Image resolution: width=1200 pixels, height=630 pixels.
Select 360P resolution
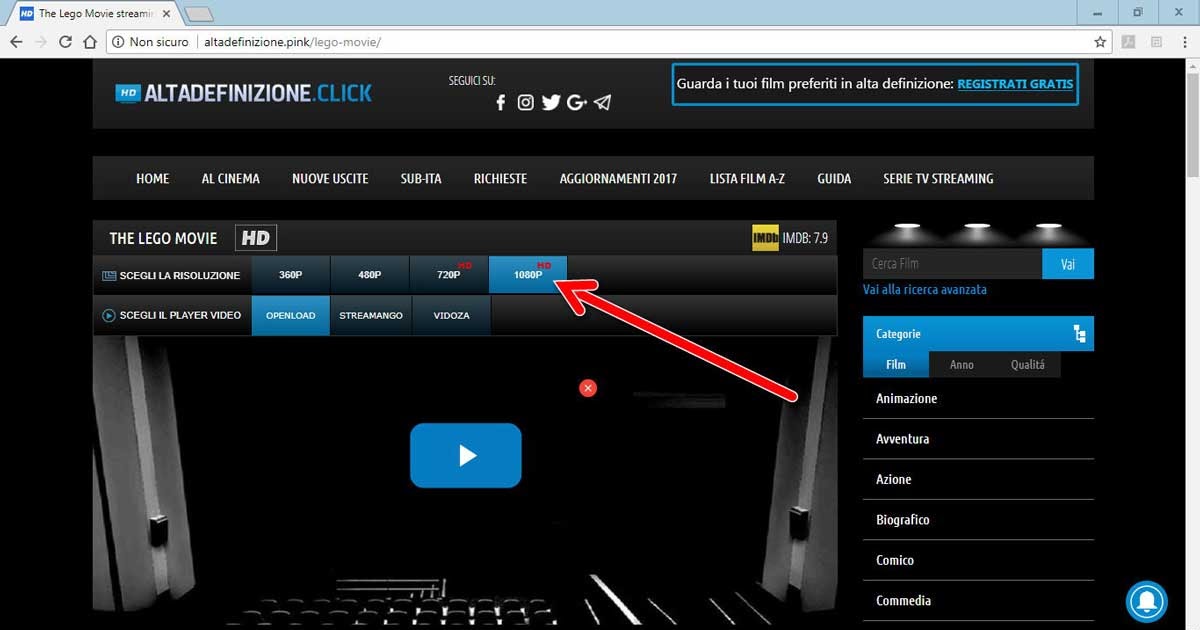pyautogui.click(x=290, y=275)
